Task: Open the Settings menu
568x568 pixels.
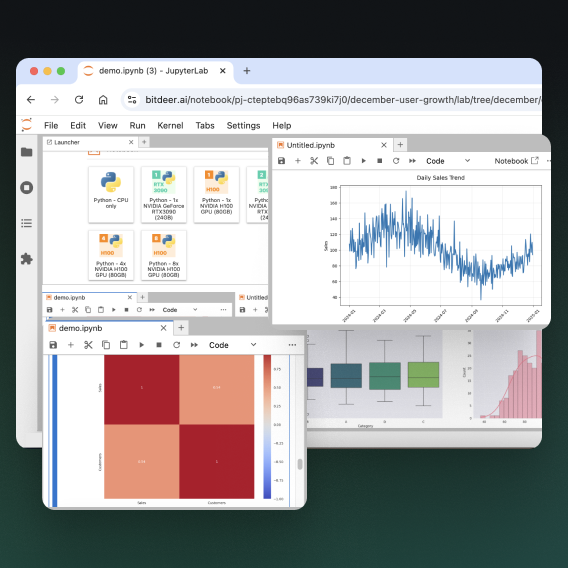Action: (243, 125)
